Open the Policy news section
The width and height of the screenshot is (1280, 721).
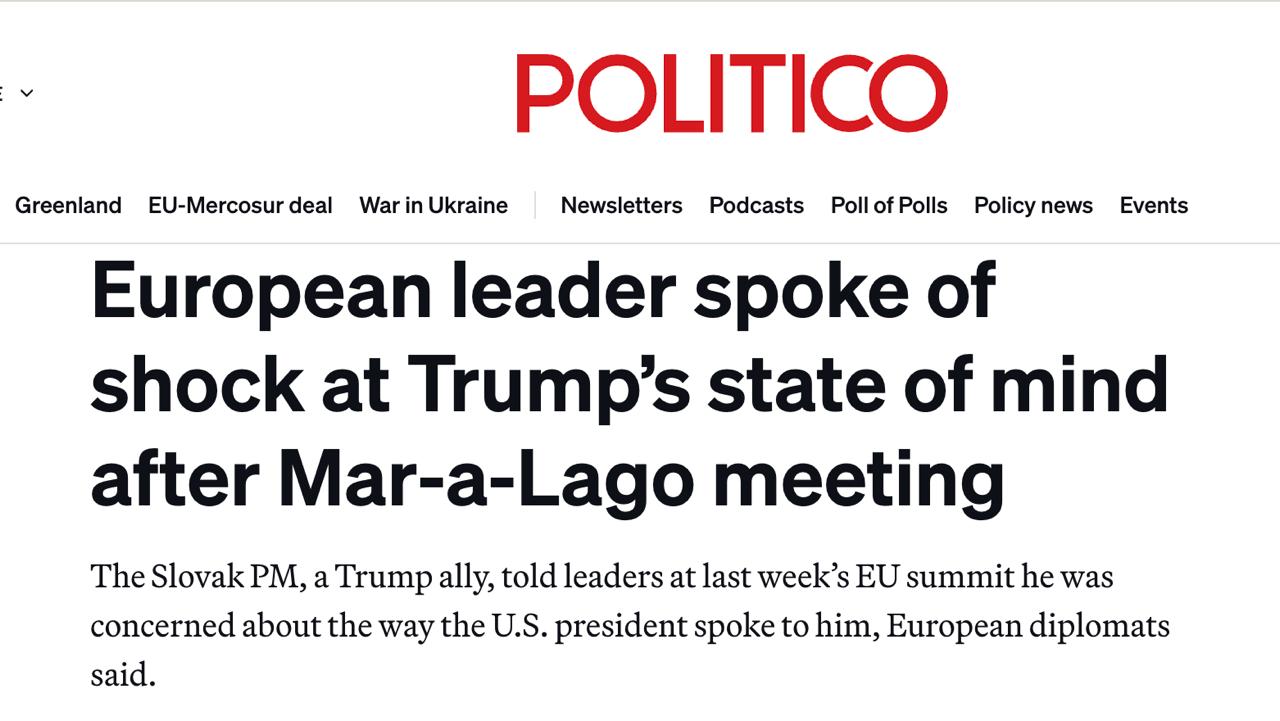coord(1033,205)
